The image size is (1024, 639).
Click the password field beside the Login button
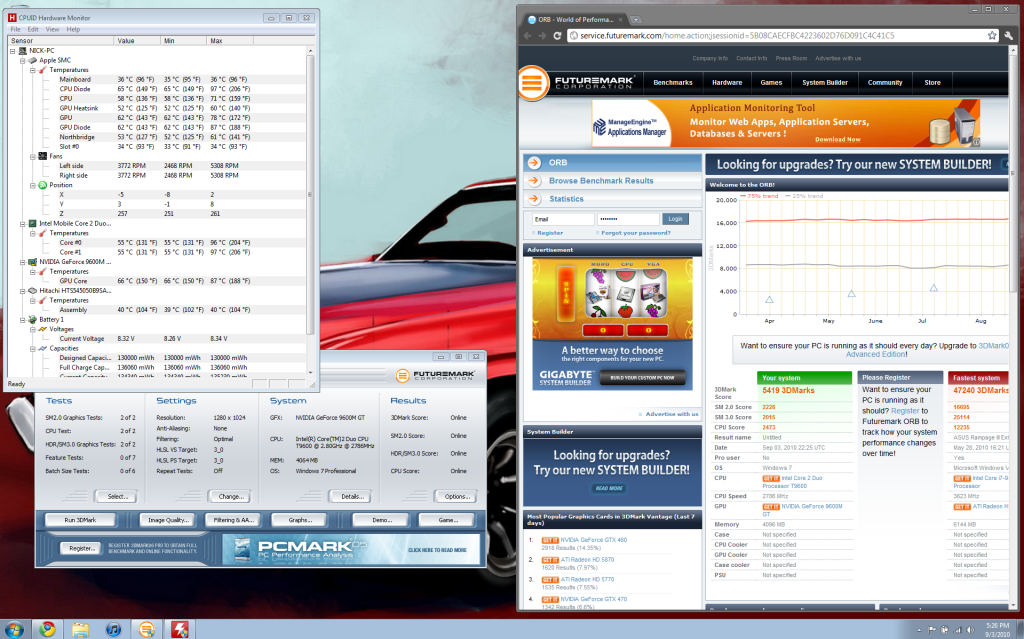pyautogui.click(x=628, y=220)
